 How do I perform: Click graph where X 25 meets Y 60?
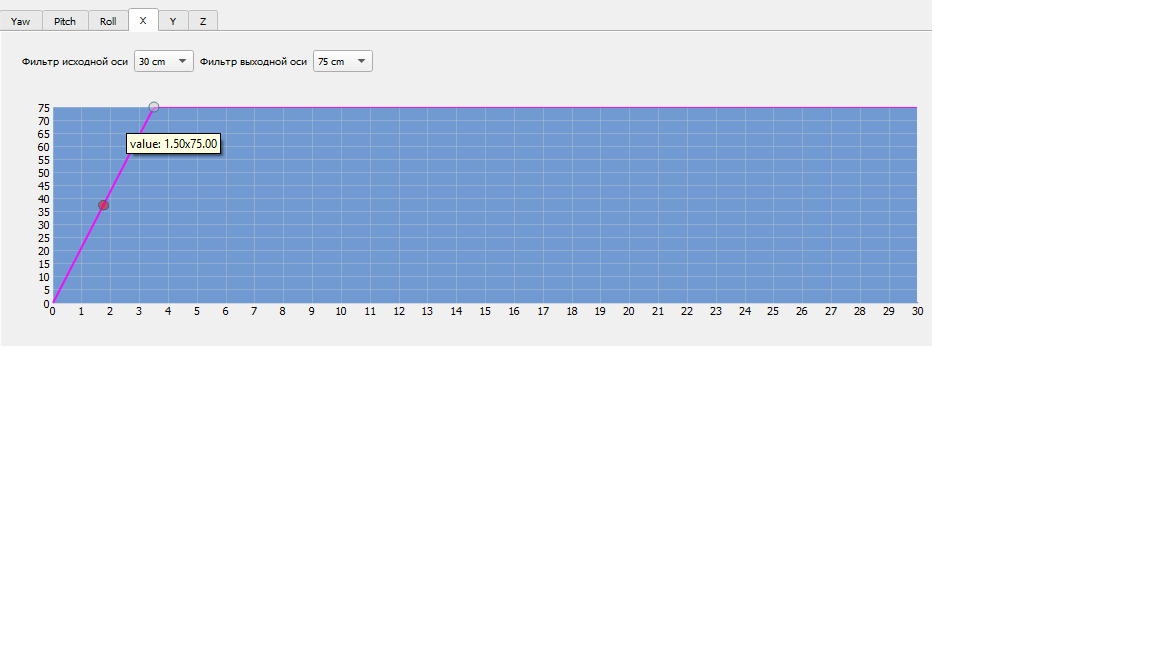tap(773, 146)
